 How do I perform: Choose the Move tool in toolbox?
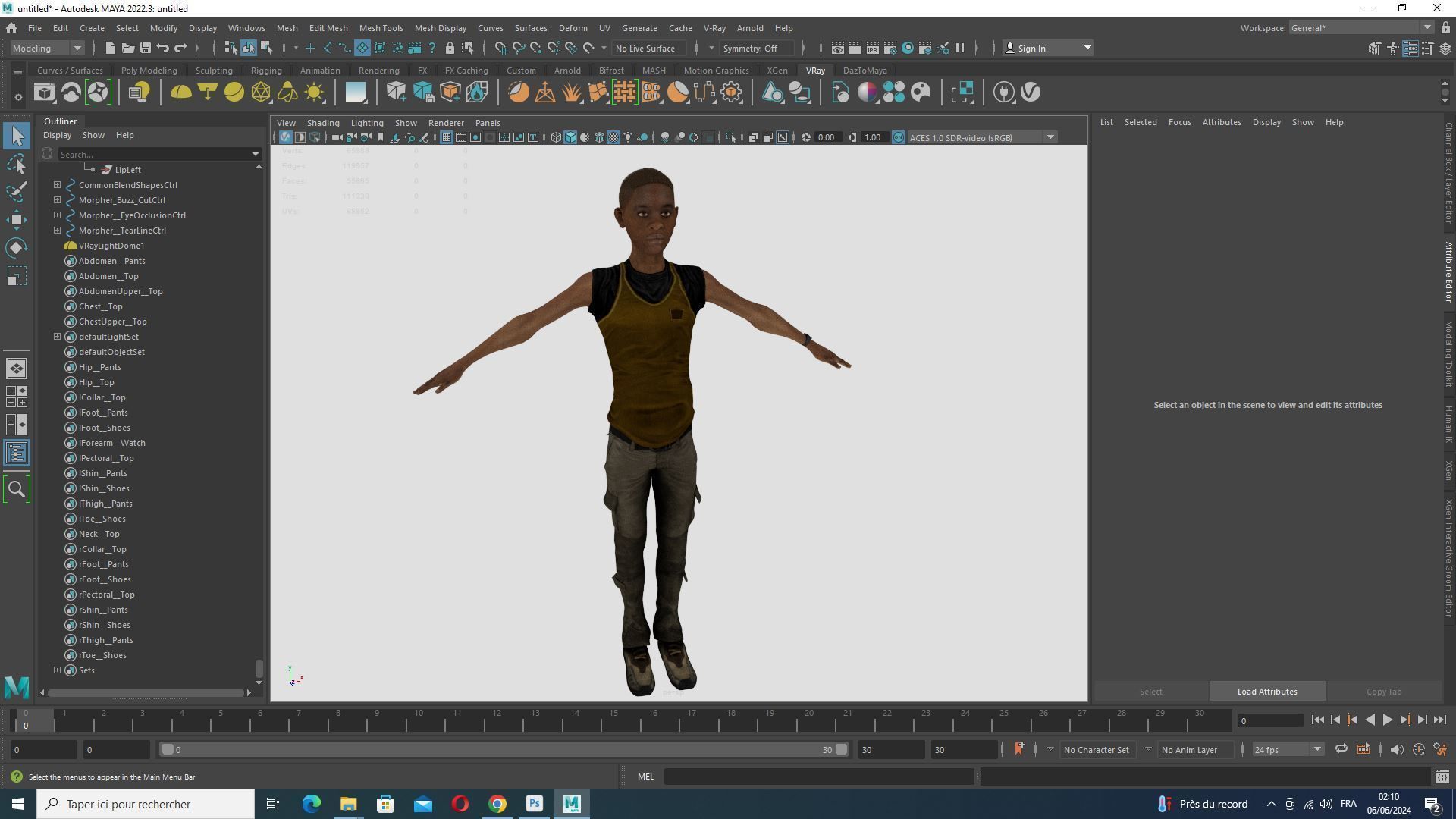tap(17, 220)
